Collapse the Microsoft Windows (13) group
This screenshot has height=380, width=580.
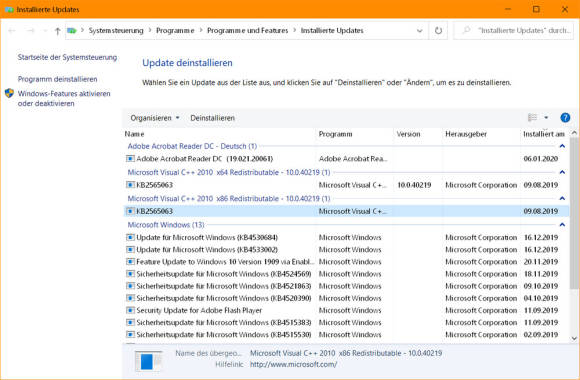point(562,225)
